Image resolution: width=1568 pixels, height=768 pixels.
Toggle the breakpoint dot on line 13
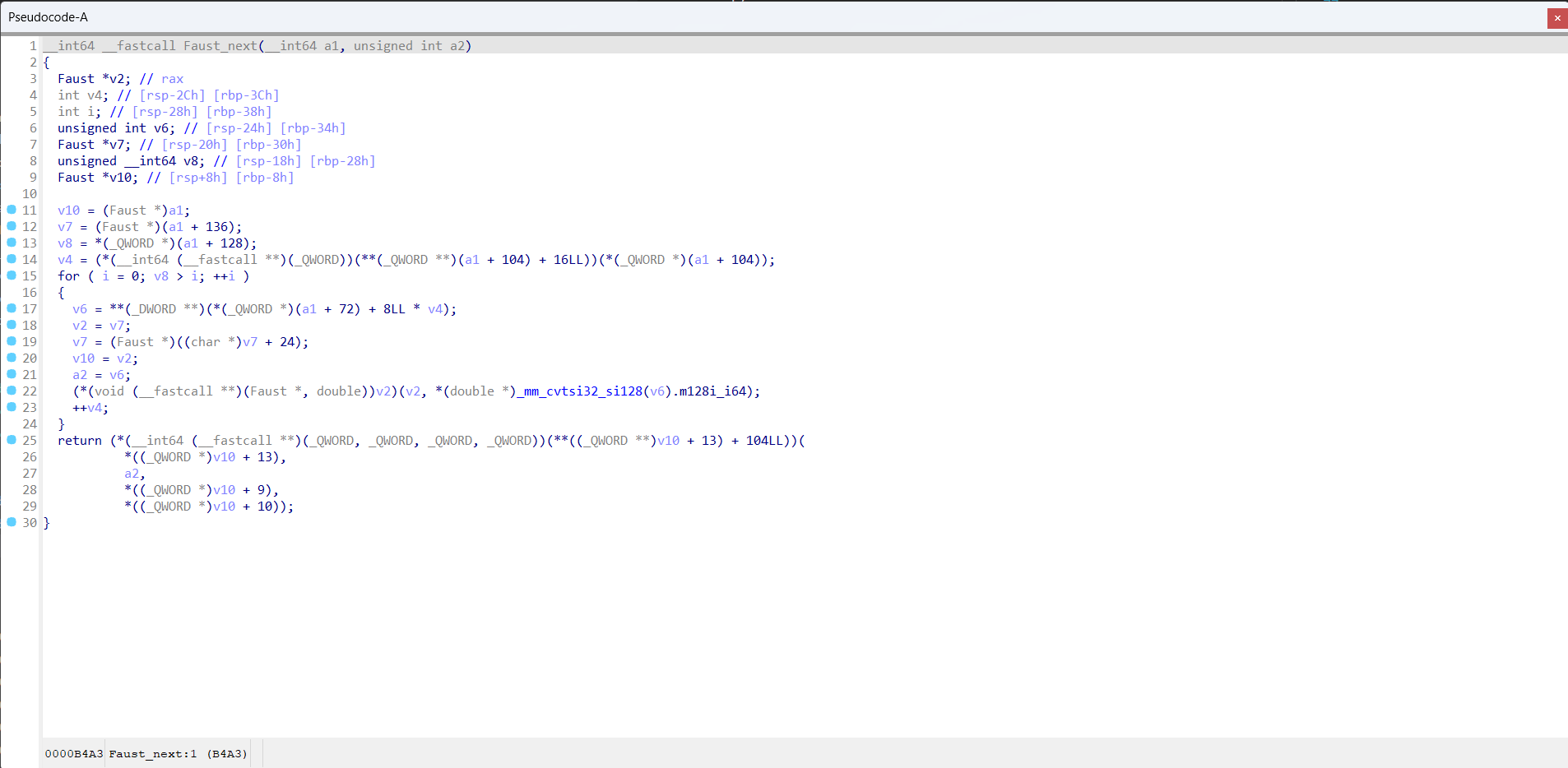[x=12, y=243]
